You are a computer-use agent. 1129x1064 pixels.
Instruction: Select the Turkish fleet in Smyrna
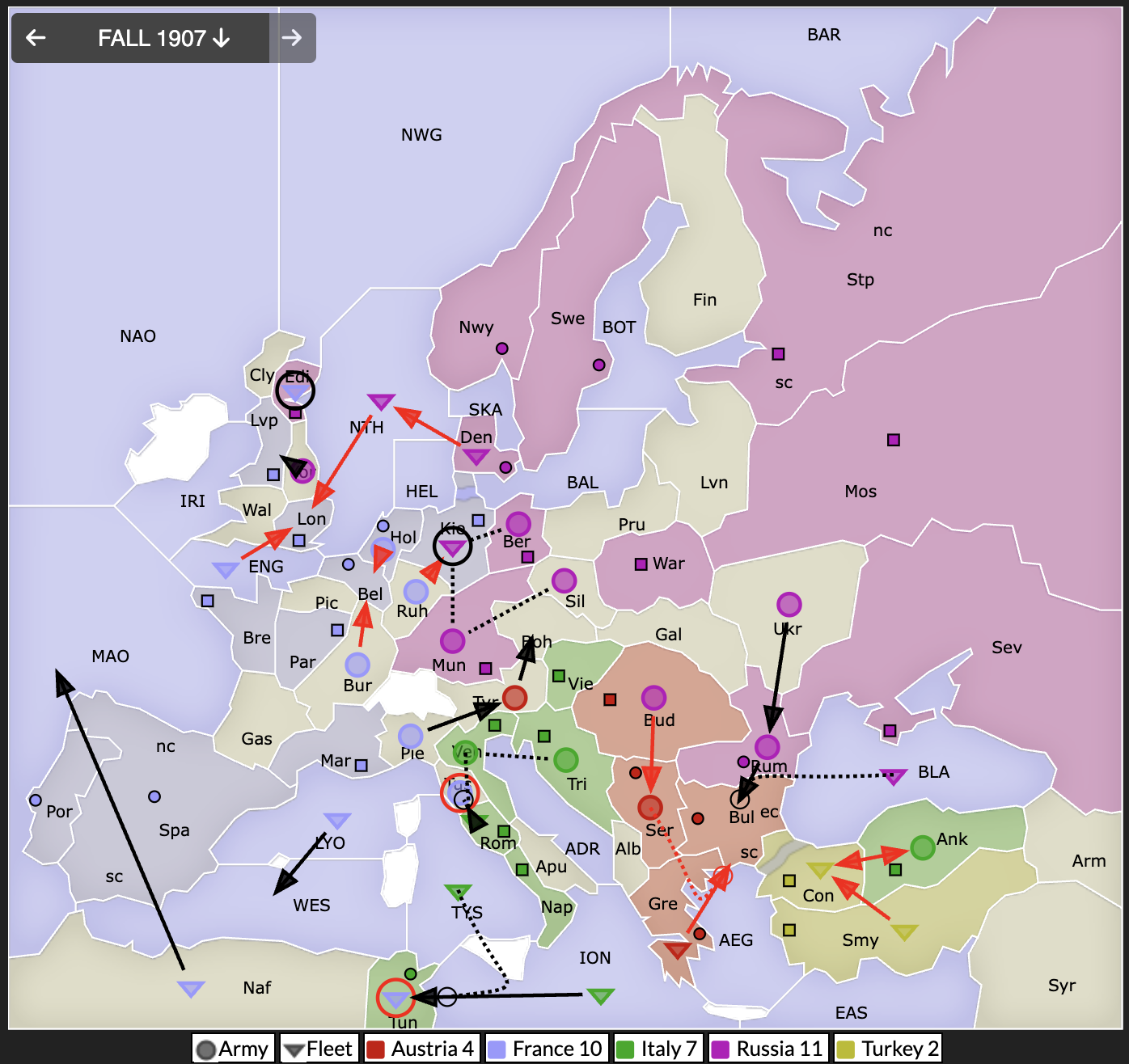[904, 932]
